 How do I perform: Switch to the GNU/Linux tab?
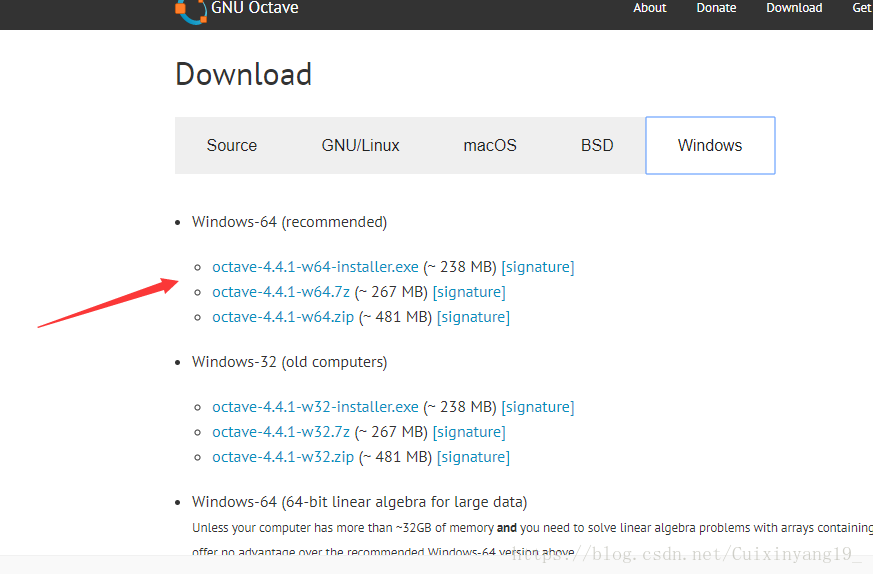pos(360,145)
